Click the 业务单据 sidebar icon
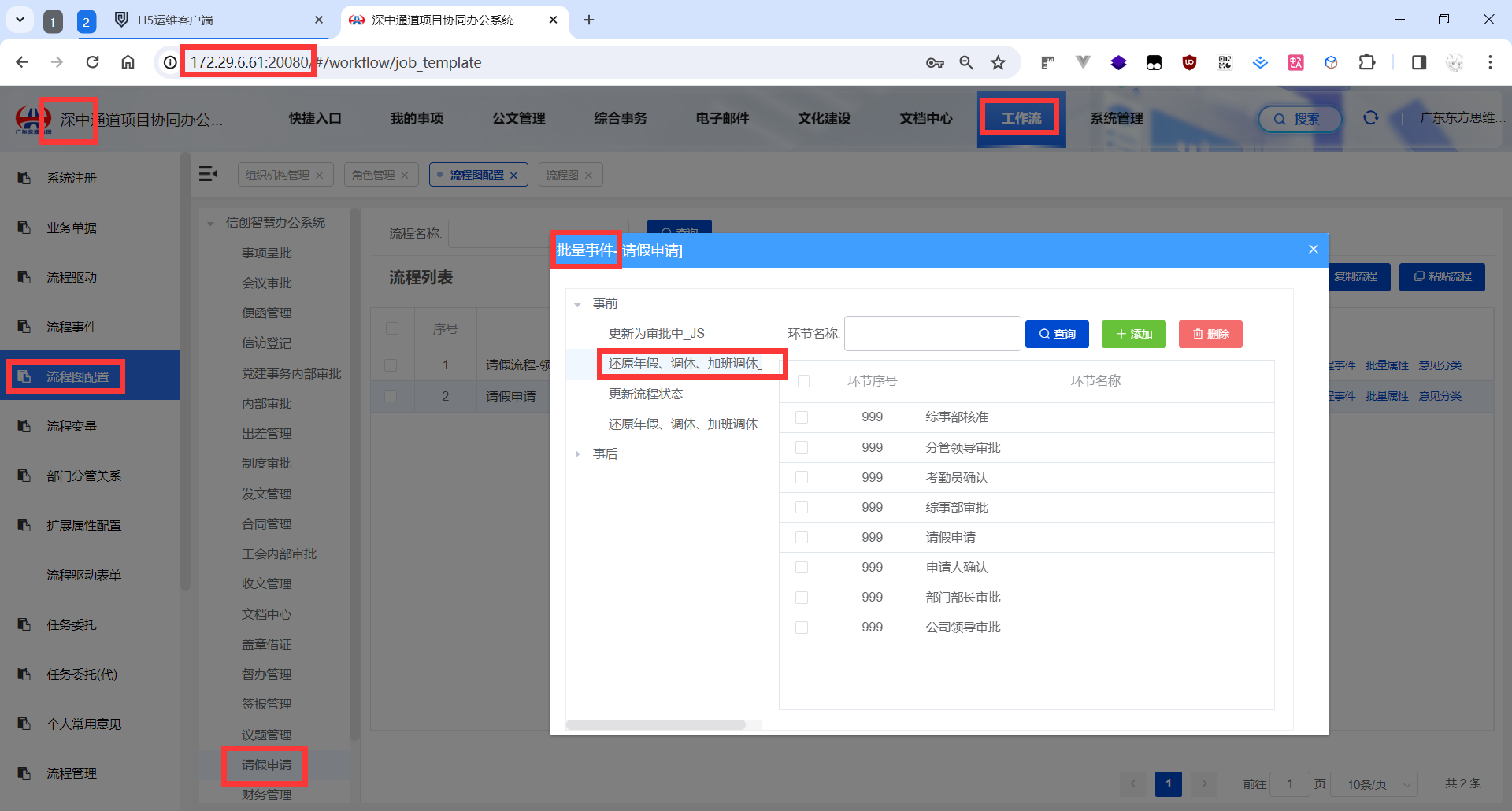Image resolution: width=1512 pixels, height=811 pixels. 24,228
